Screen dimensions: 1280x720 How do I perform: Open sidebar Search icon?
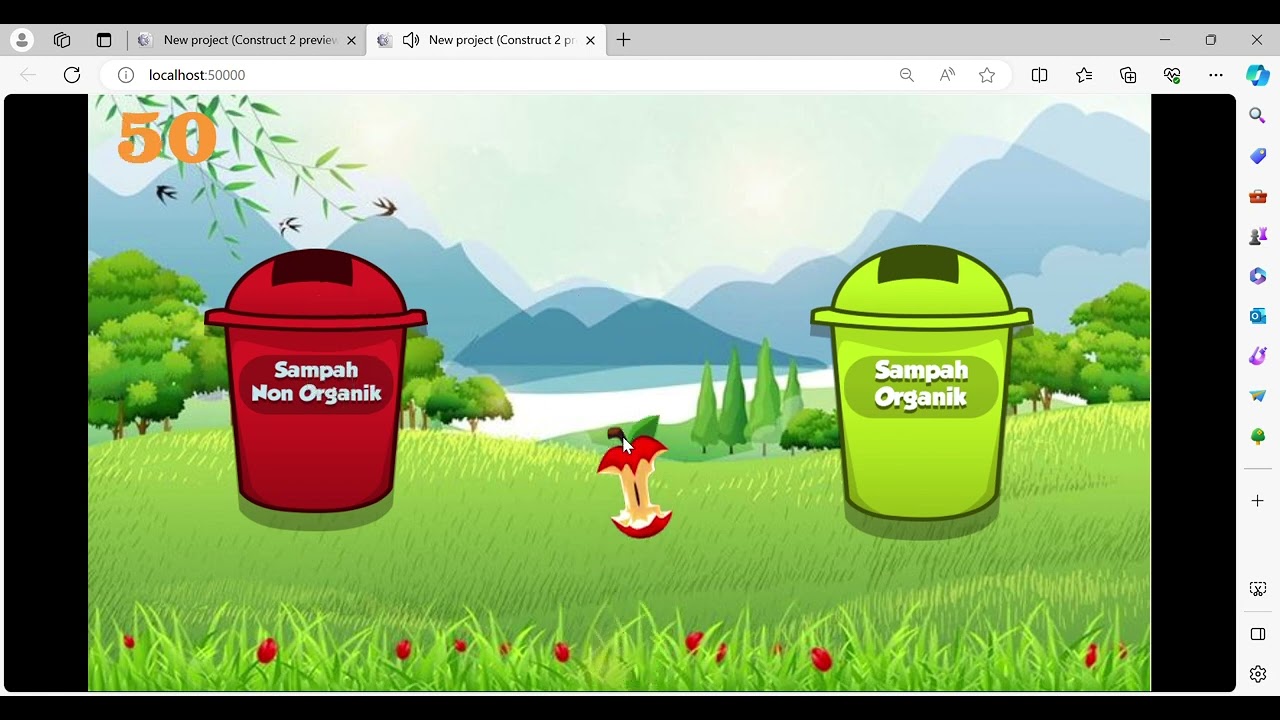1258,116
